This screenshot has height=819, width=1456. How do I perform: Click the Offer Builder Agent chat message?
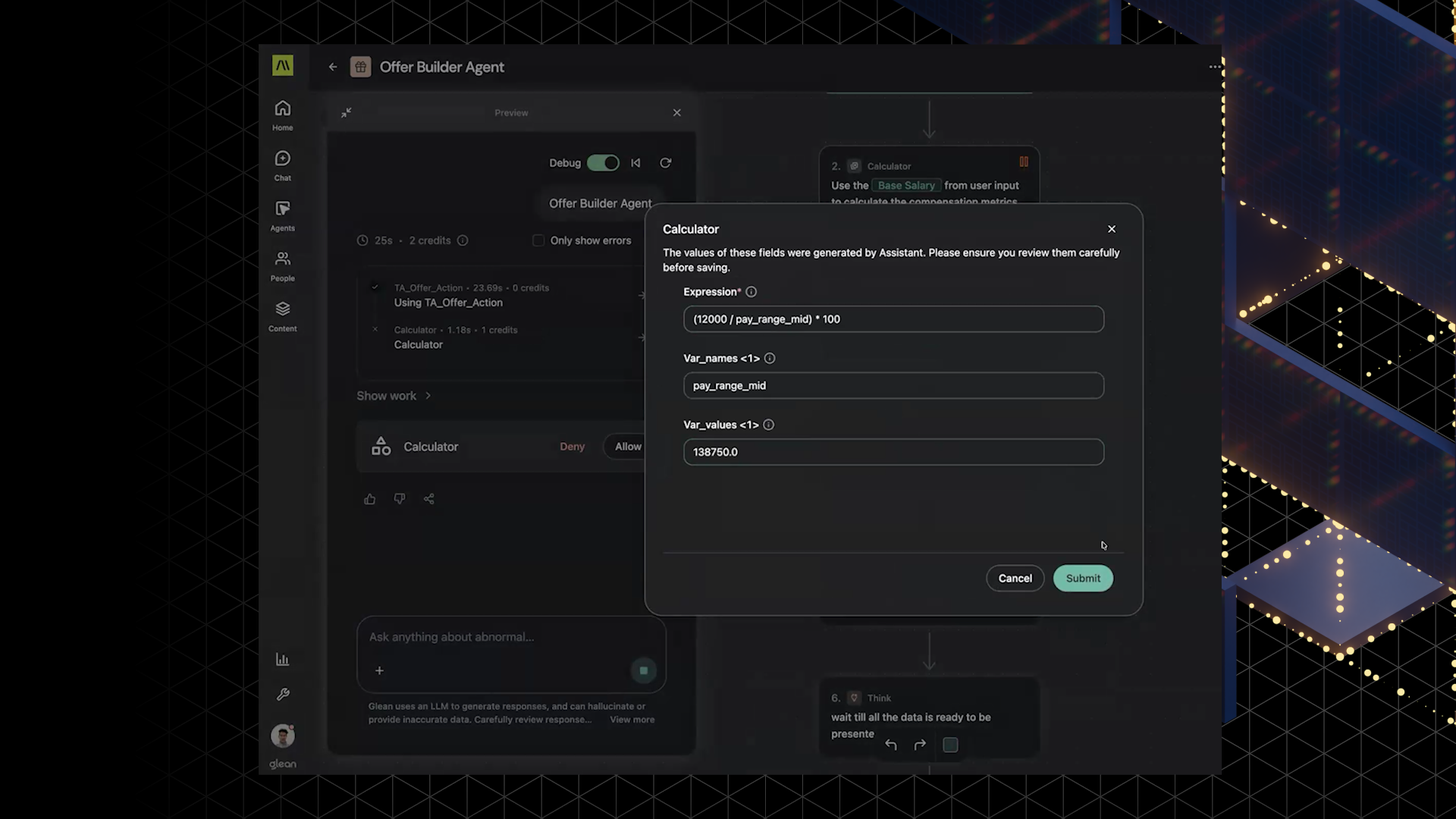(600, 203)
